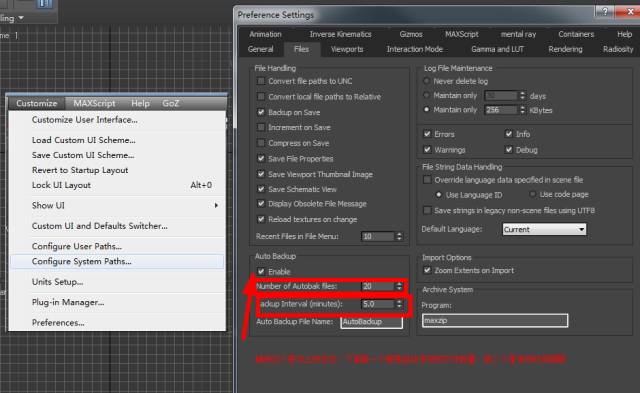Select Use code page option
The width and height of the screenshot is (640, 393).
tap(532, 195)
